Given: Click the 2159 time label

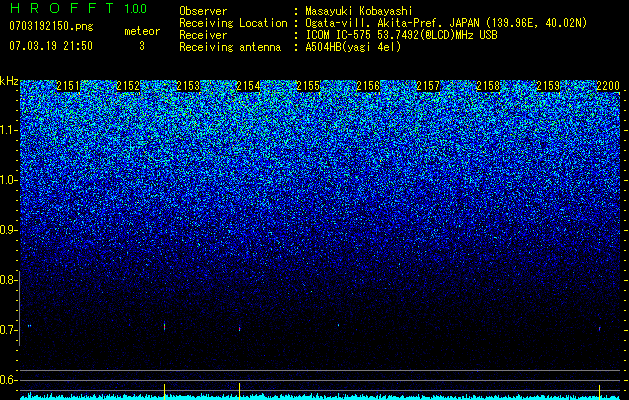Looking at the screenshot, I should [x=548, y=86].
